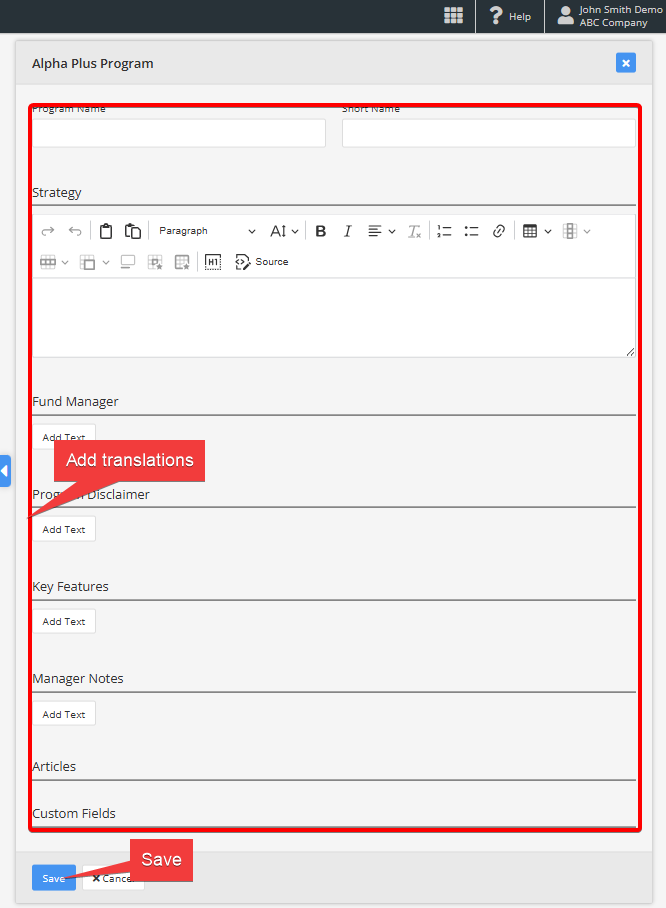Insert a numbered list
The width and height of the screenshot is (666, 908).
coord(445,231)
